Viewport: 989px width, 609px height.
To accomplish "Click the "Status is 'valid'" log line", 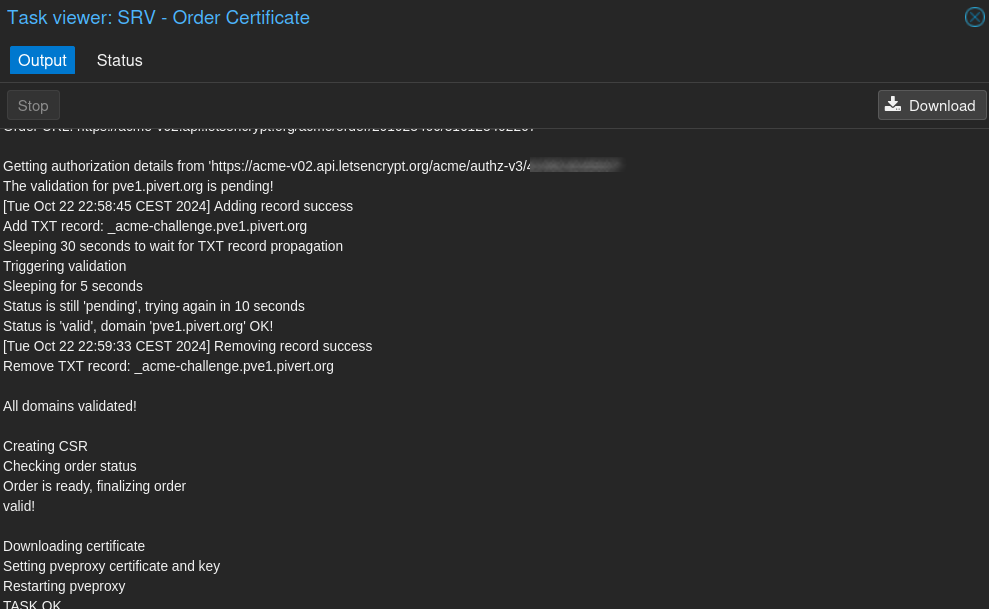I will click(x=138, y=326).
